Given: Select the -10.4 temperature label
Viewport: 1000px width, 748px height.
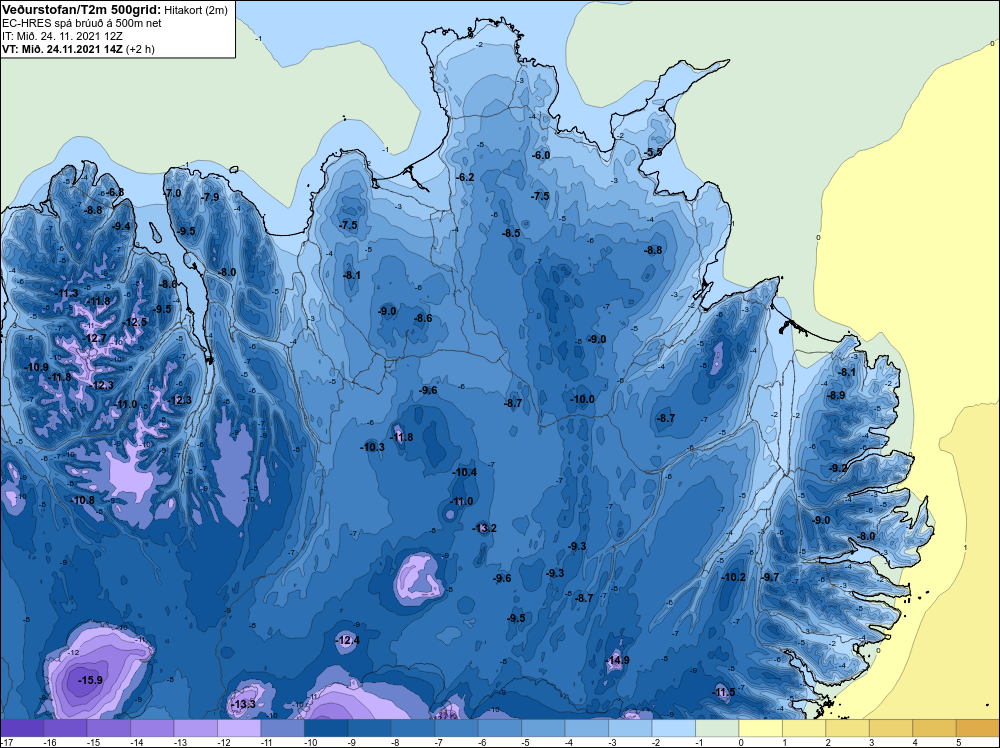Looking at the screenshot, I should (464, 472).
